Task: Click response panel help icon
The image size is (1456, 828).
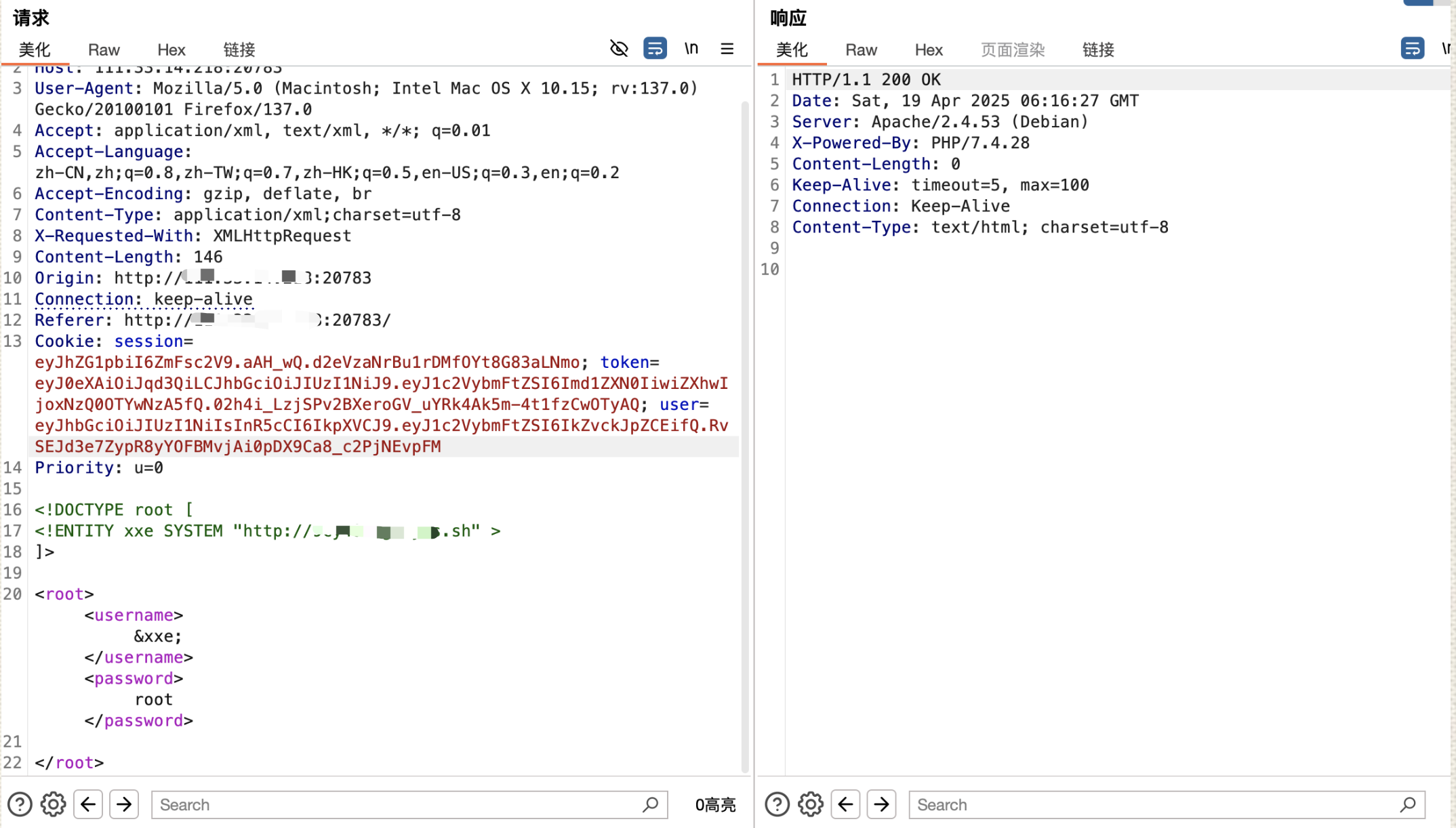Action: coord(777,804)
